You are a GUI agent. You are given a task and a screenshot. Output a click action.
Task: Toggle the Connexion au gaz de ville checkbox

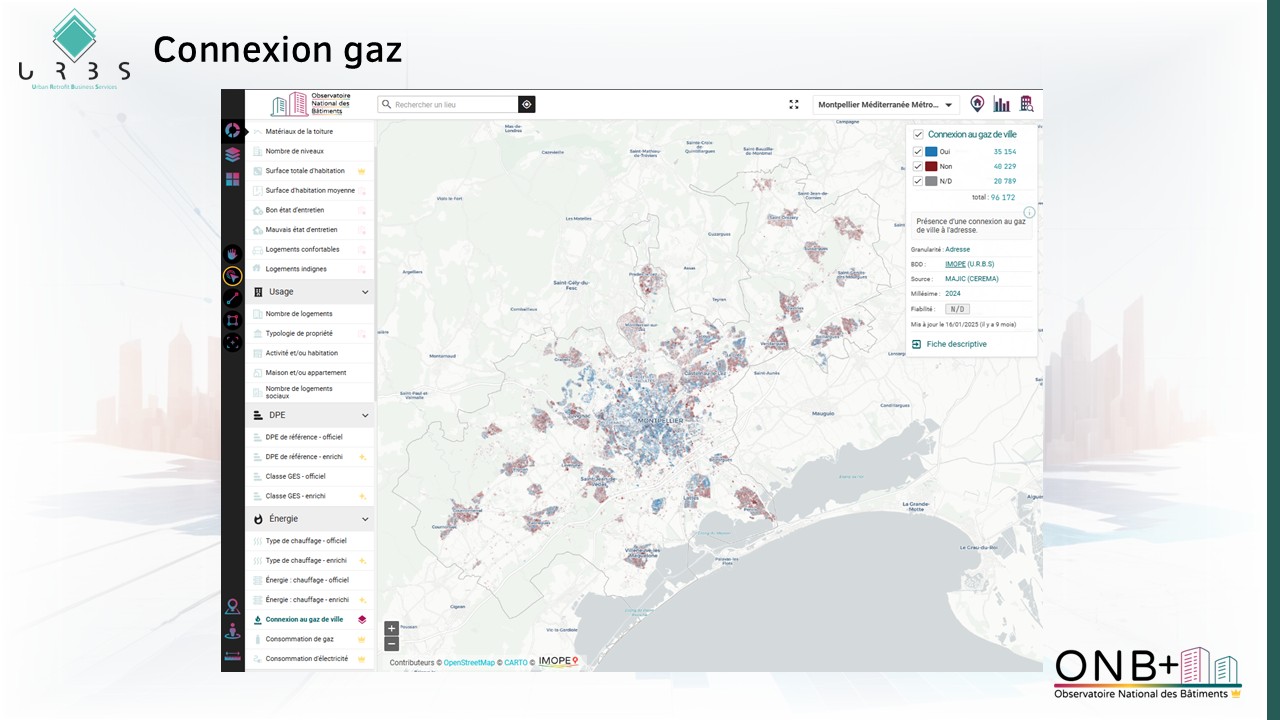tap(918, 134)
